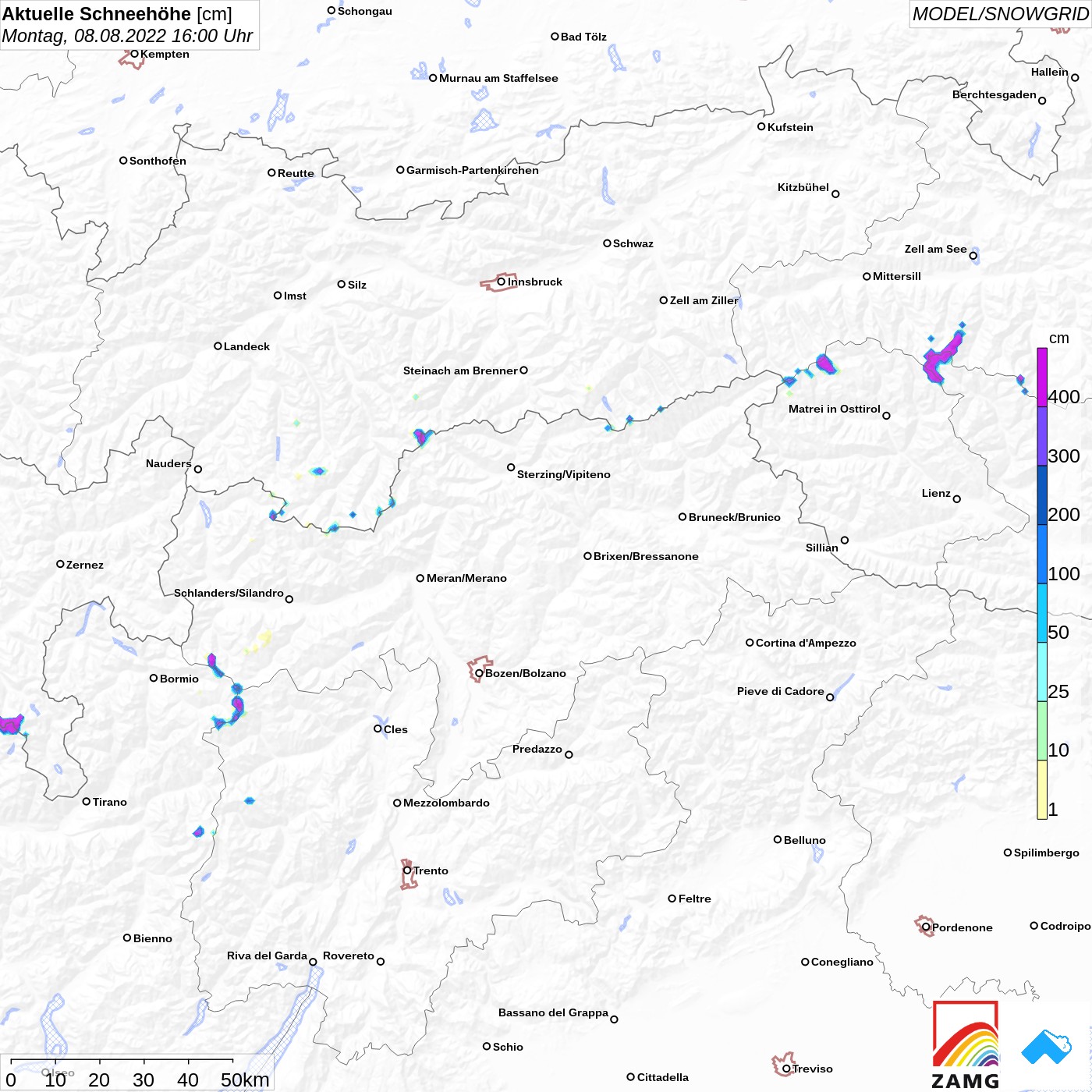This screenshot has height=1092, width=1092.
Task: Click the Belluno location circle
Action: [778, 839]
